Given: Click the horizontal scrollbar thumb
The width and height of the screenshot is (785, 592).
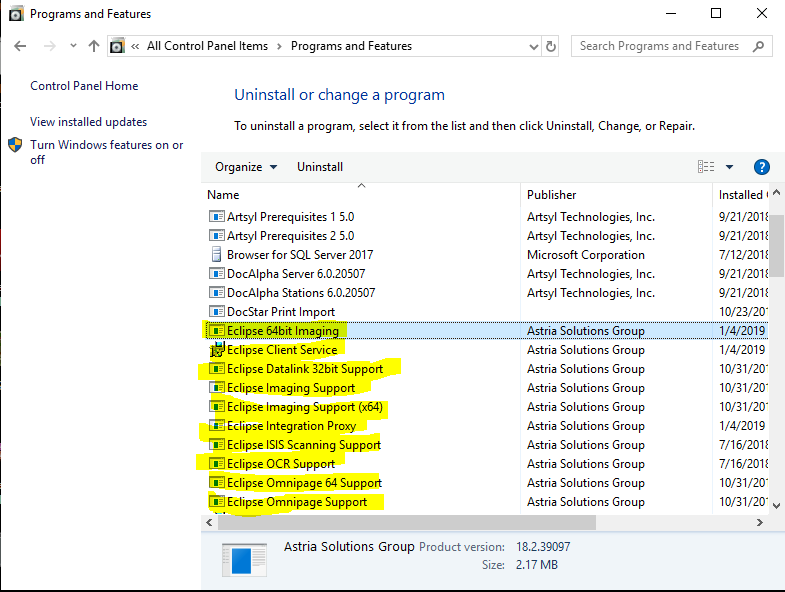Looking at the screenshot, I should point(407,522).
